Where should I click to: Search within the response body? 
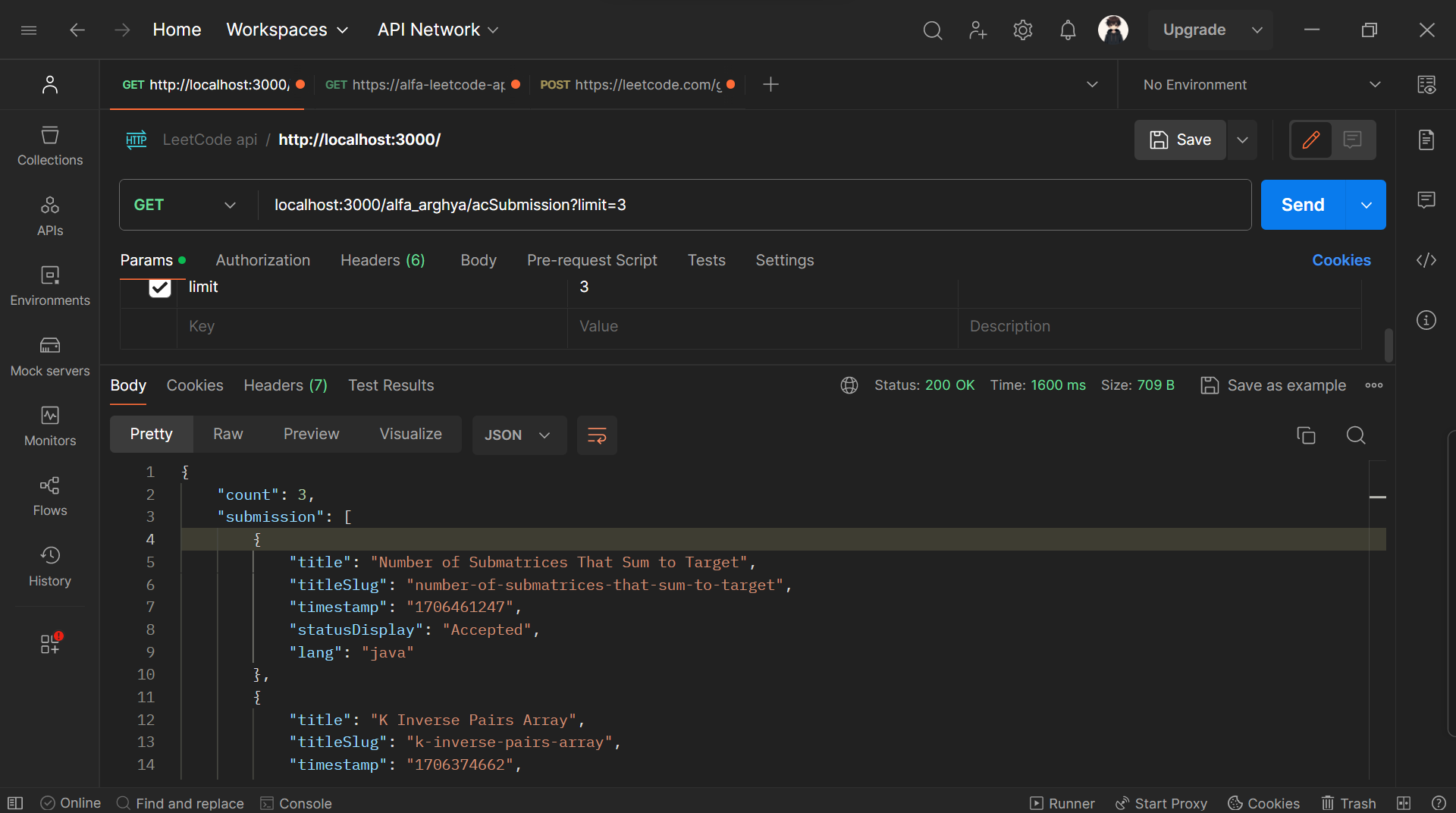pyautogui.click(x=1356, y=435)
